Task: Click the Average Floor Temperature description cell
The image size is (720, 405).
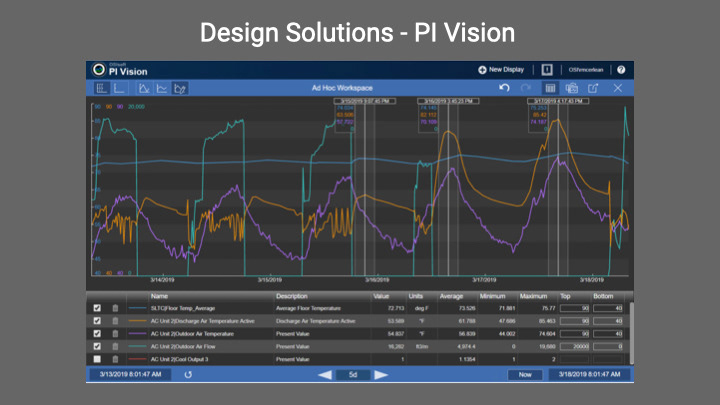Action: [x=308, y=308]
